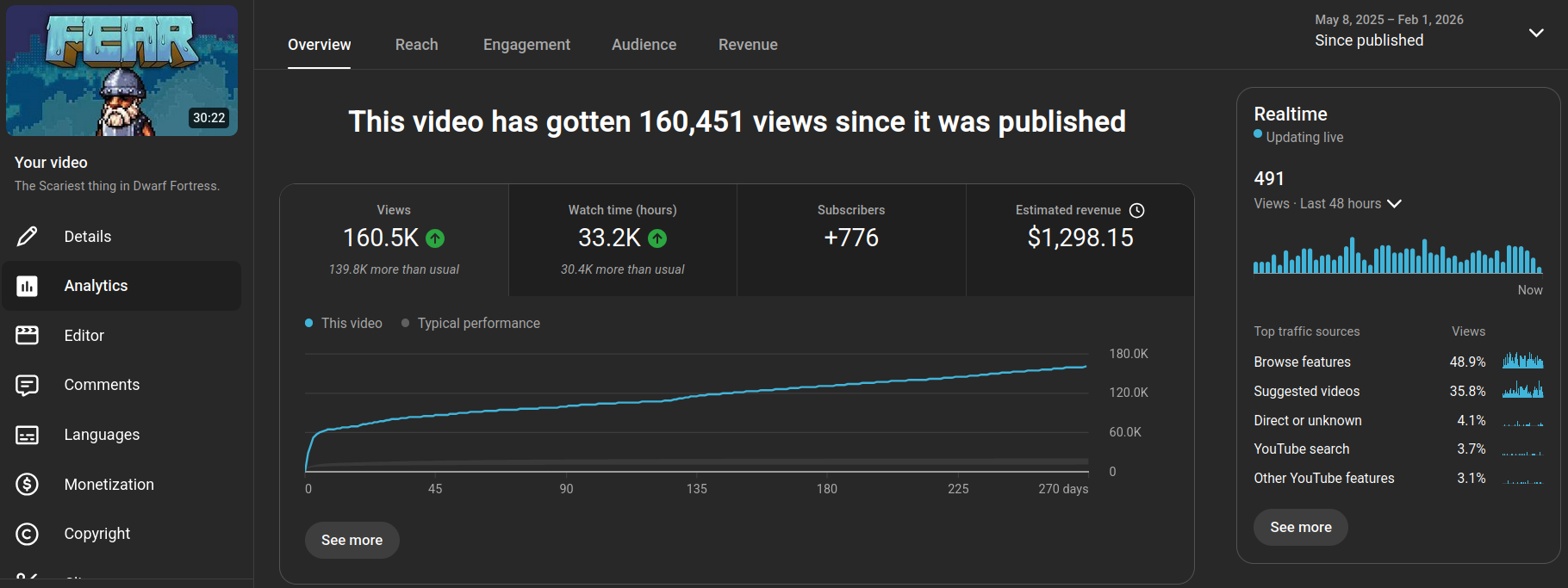The width and height of the screenshot is (1568, 588).
Task: Click the Details pencil icon
Action: point(28,236)
